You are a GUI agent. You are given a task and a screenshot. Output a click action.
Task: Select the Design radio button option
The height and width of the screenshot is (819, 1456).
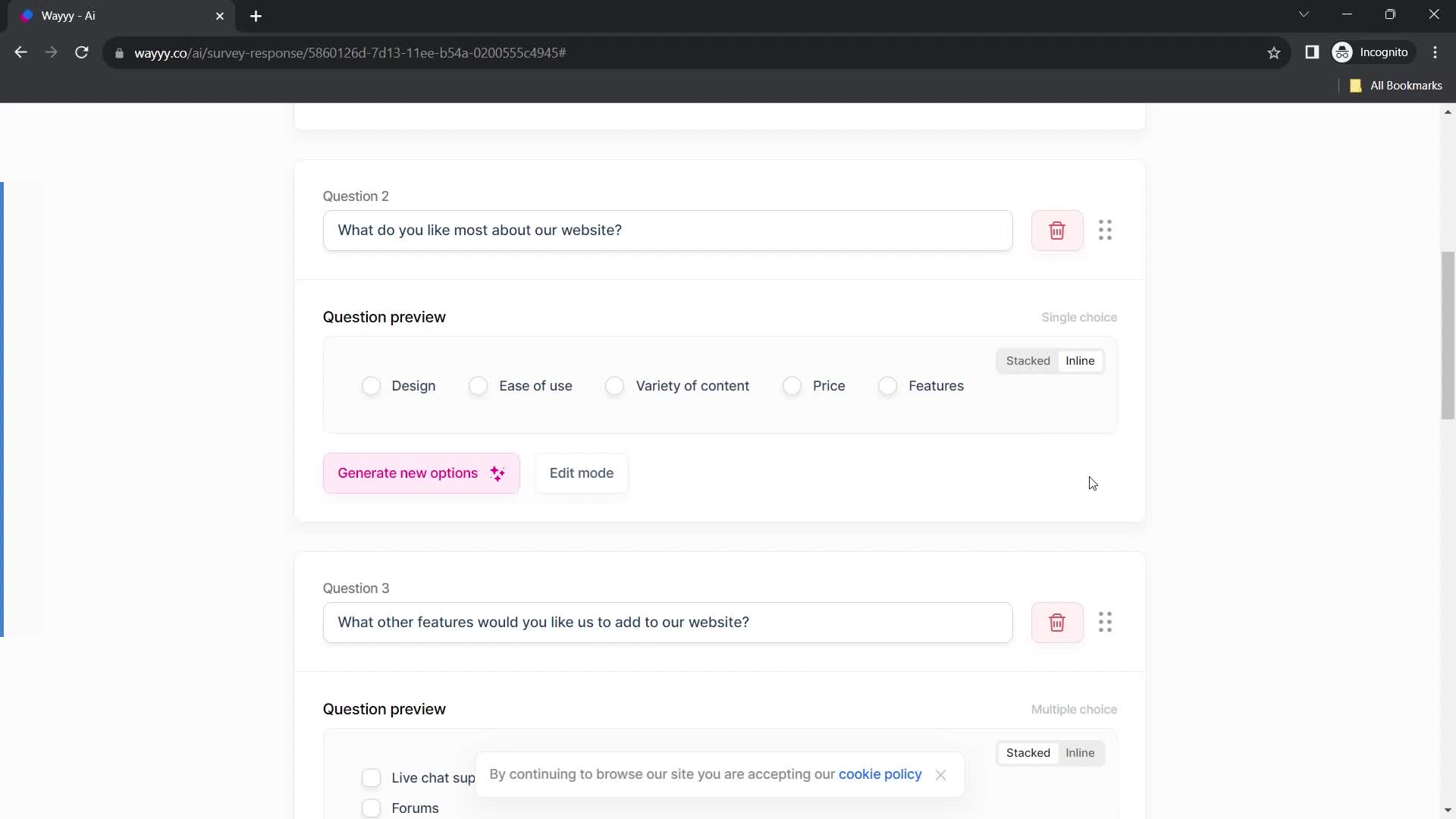point(371,386)
